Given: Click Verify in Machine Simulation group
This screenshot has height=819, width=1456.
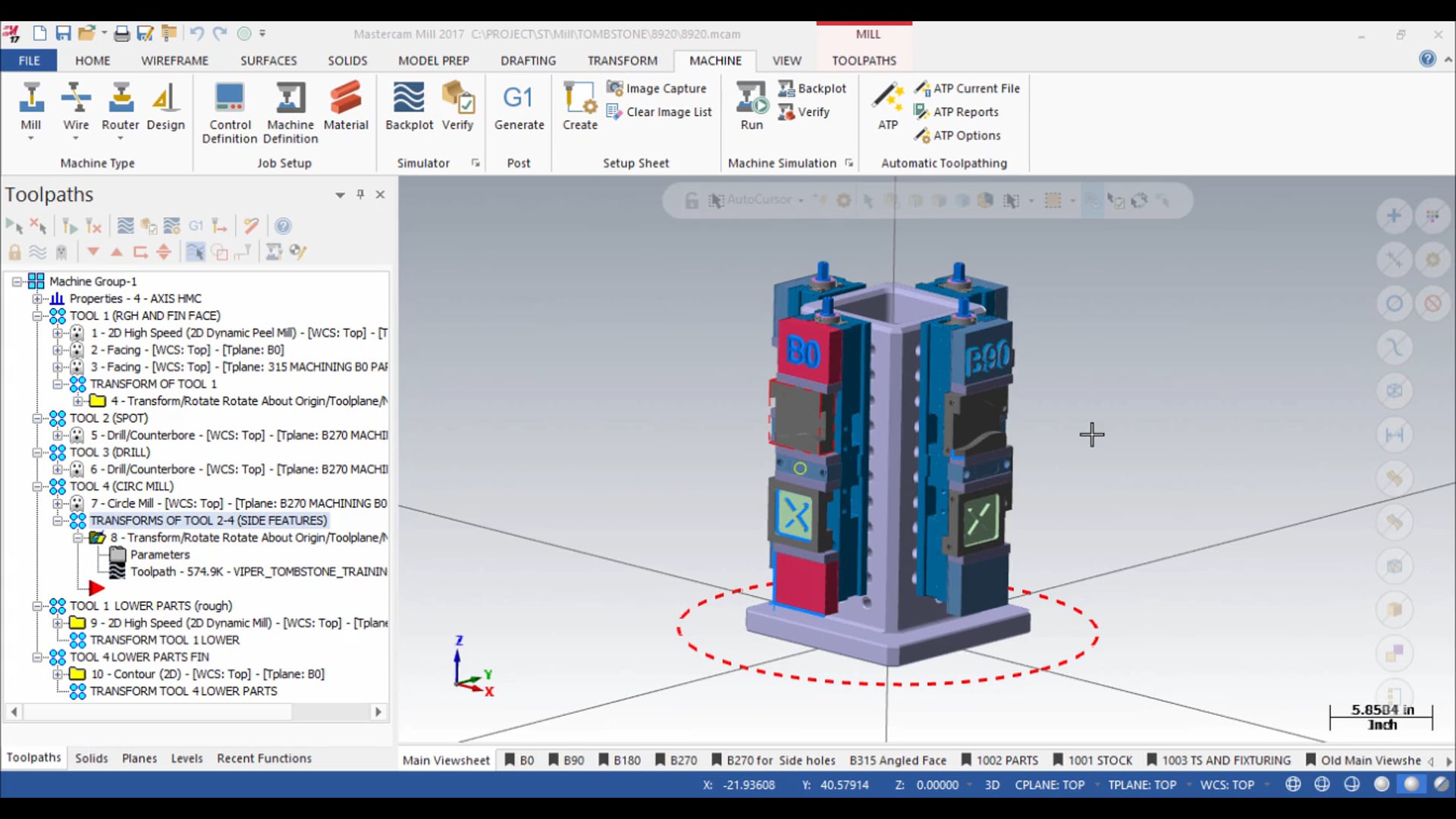Looking at the screenshot, I should (x=804, y=112).
